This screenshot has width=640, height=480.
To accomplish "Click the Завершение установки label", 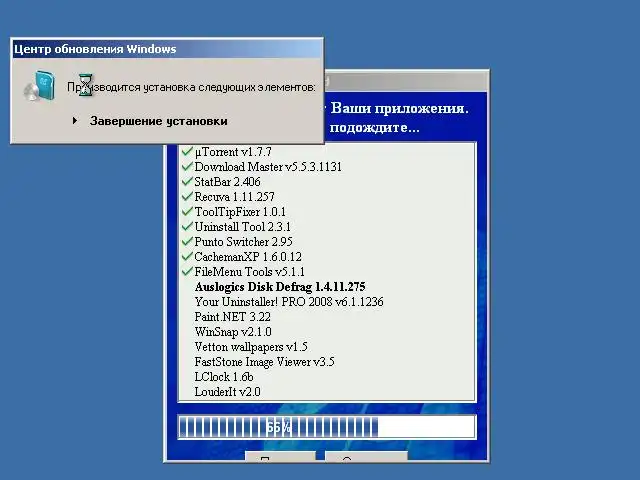I will 158,121.
